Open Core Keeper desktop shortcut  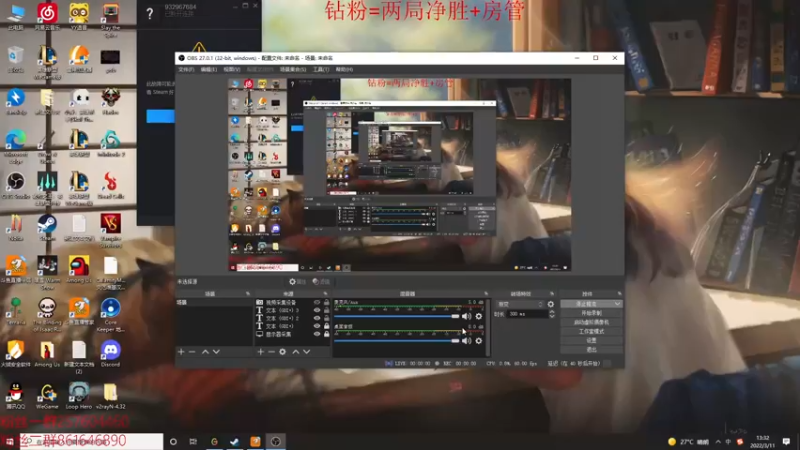click(110, 314)
